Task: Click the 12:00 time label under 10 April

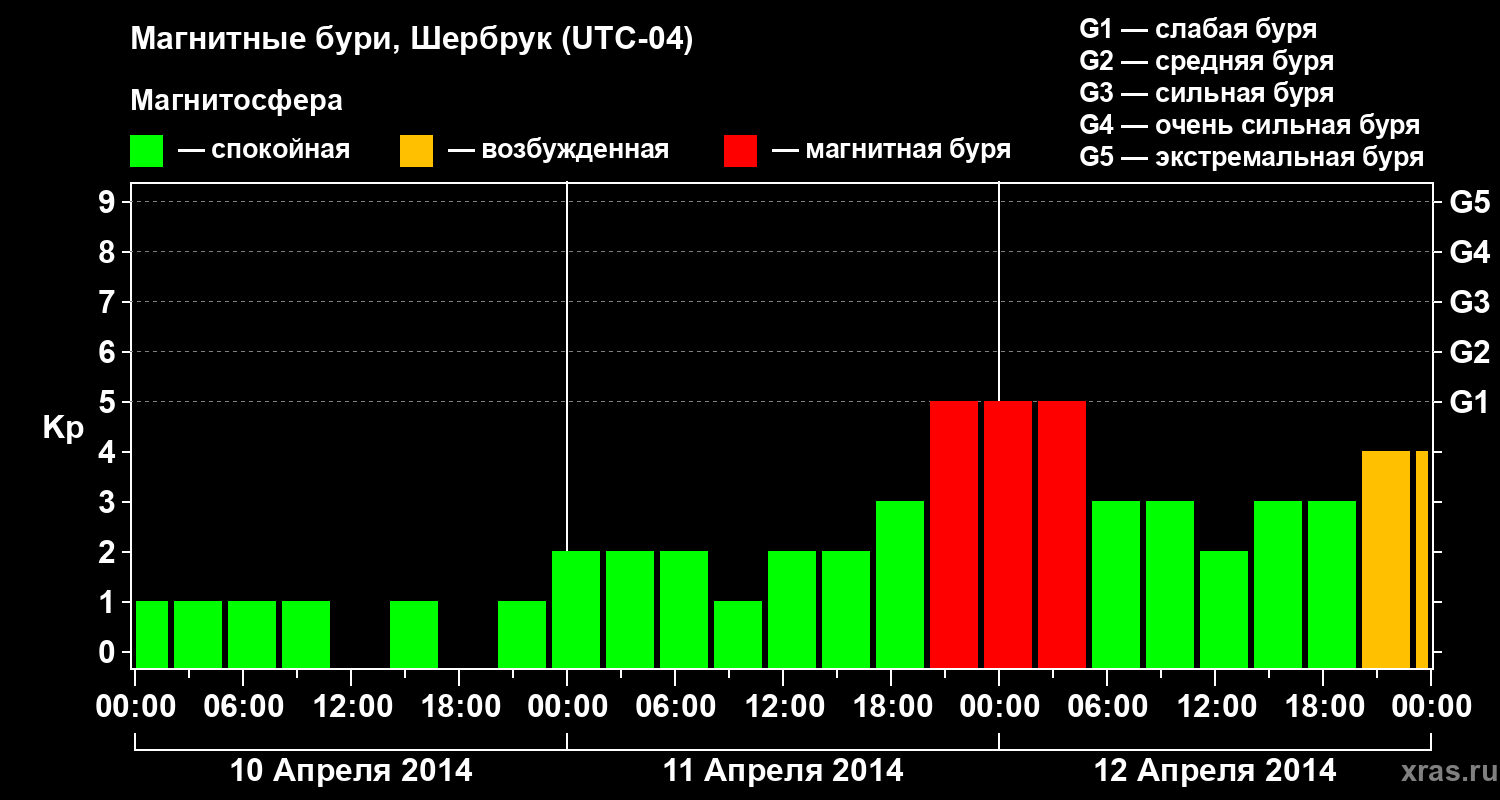Action: (x=351, y=707)
